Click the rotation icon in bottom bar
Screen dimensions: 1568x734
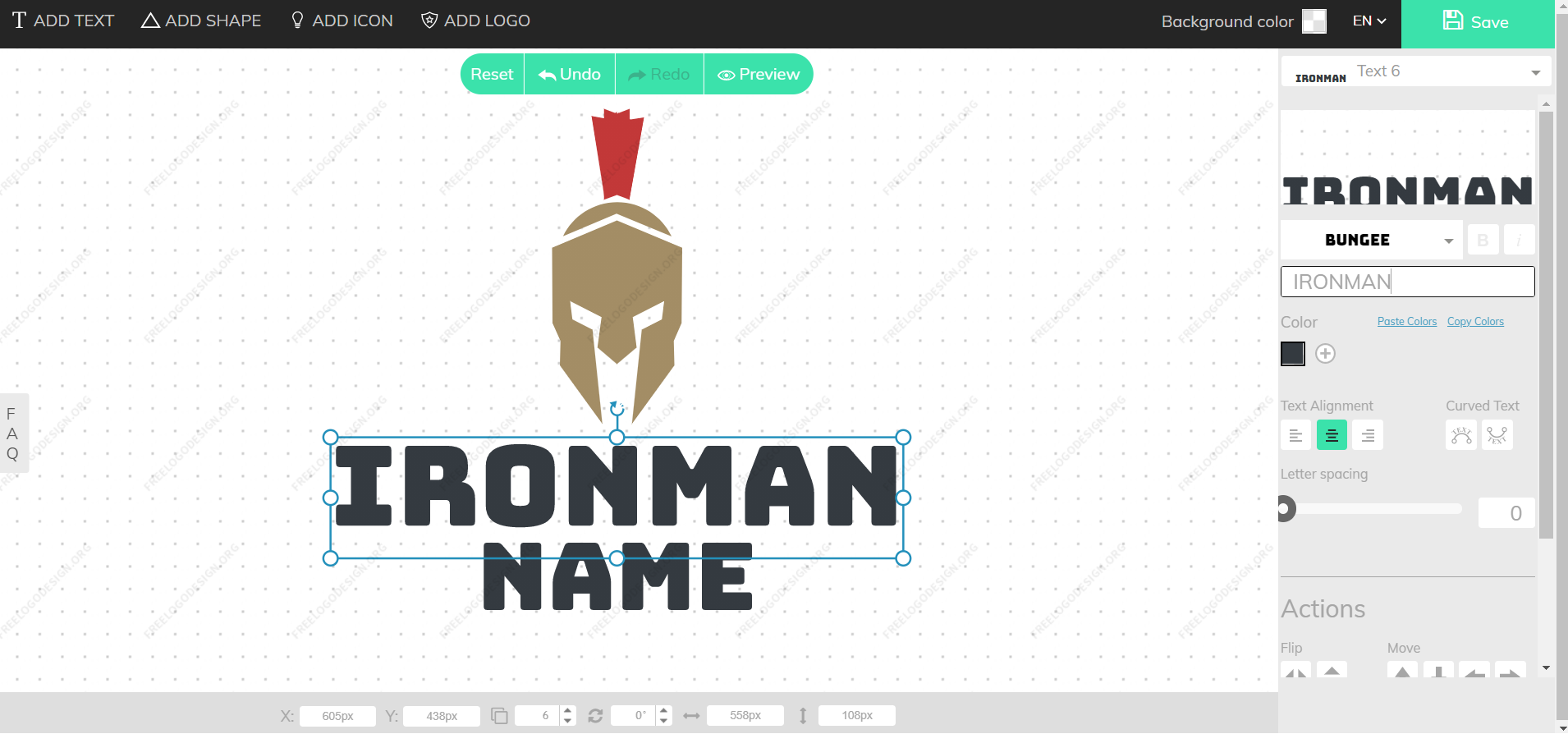click(x=596, y=716)
